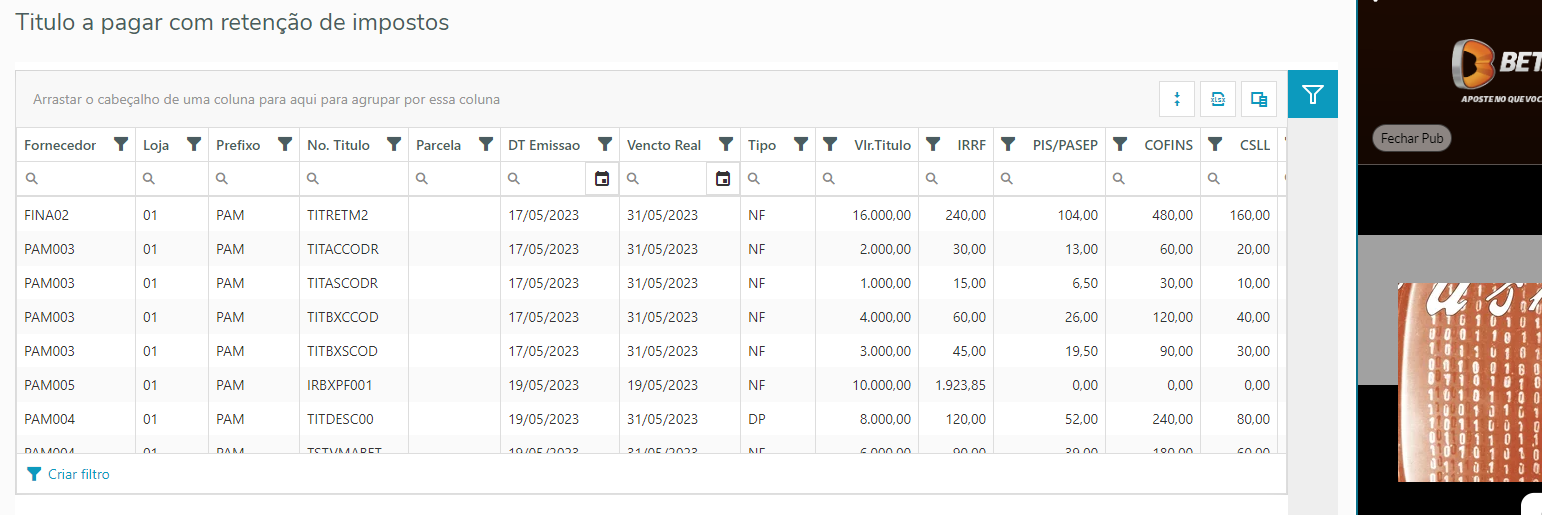Click the collapse-all groups toolbar icon

1177,99
